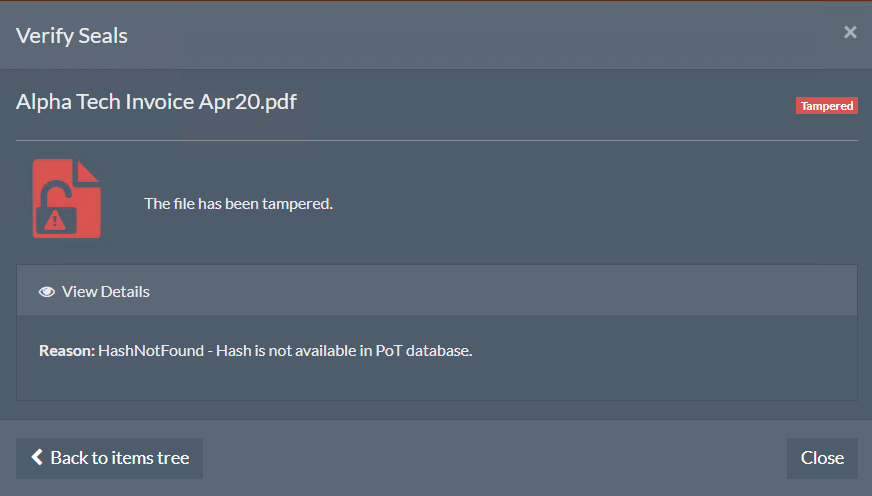Click empty area of details panel body

pyautogui.click(x=437, y=381)
